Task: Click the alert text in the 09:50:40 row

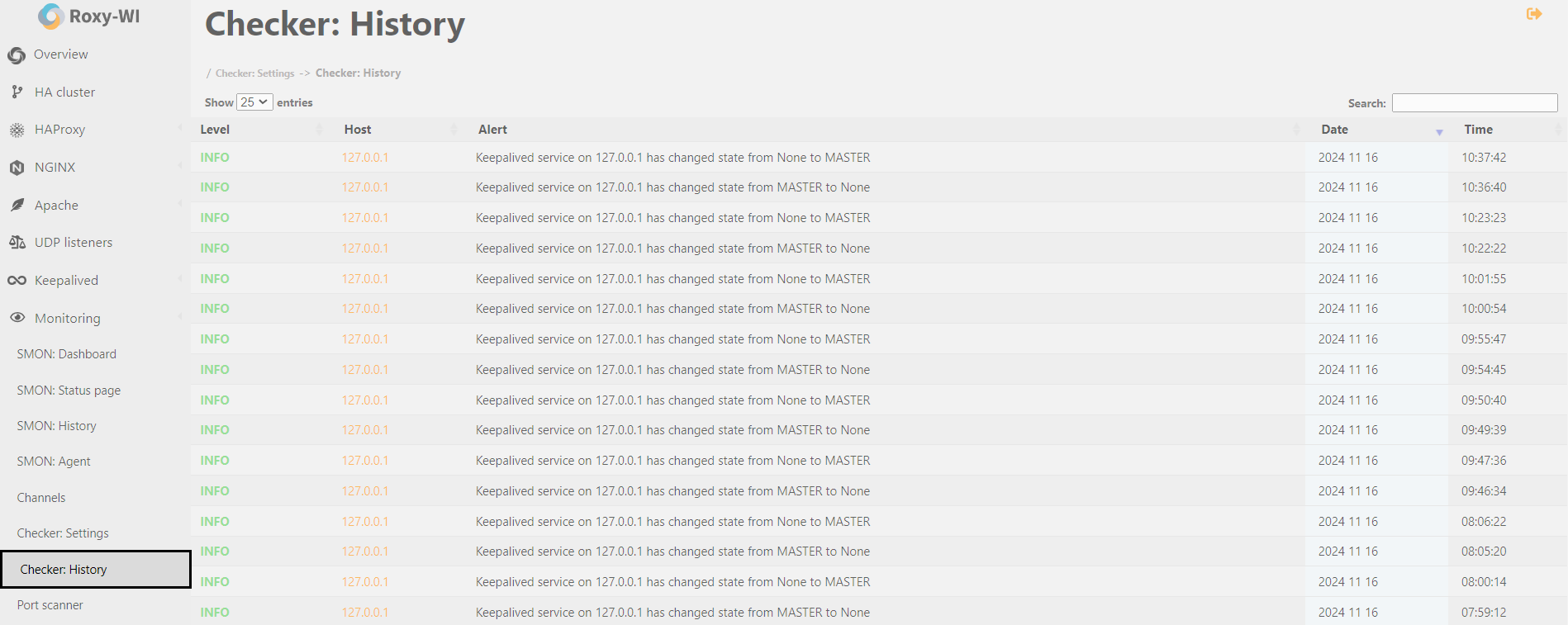Action: [672, 400]
